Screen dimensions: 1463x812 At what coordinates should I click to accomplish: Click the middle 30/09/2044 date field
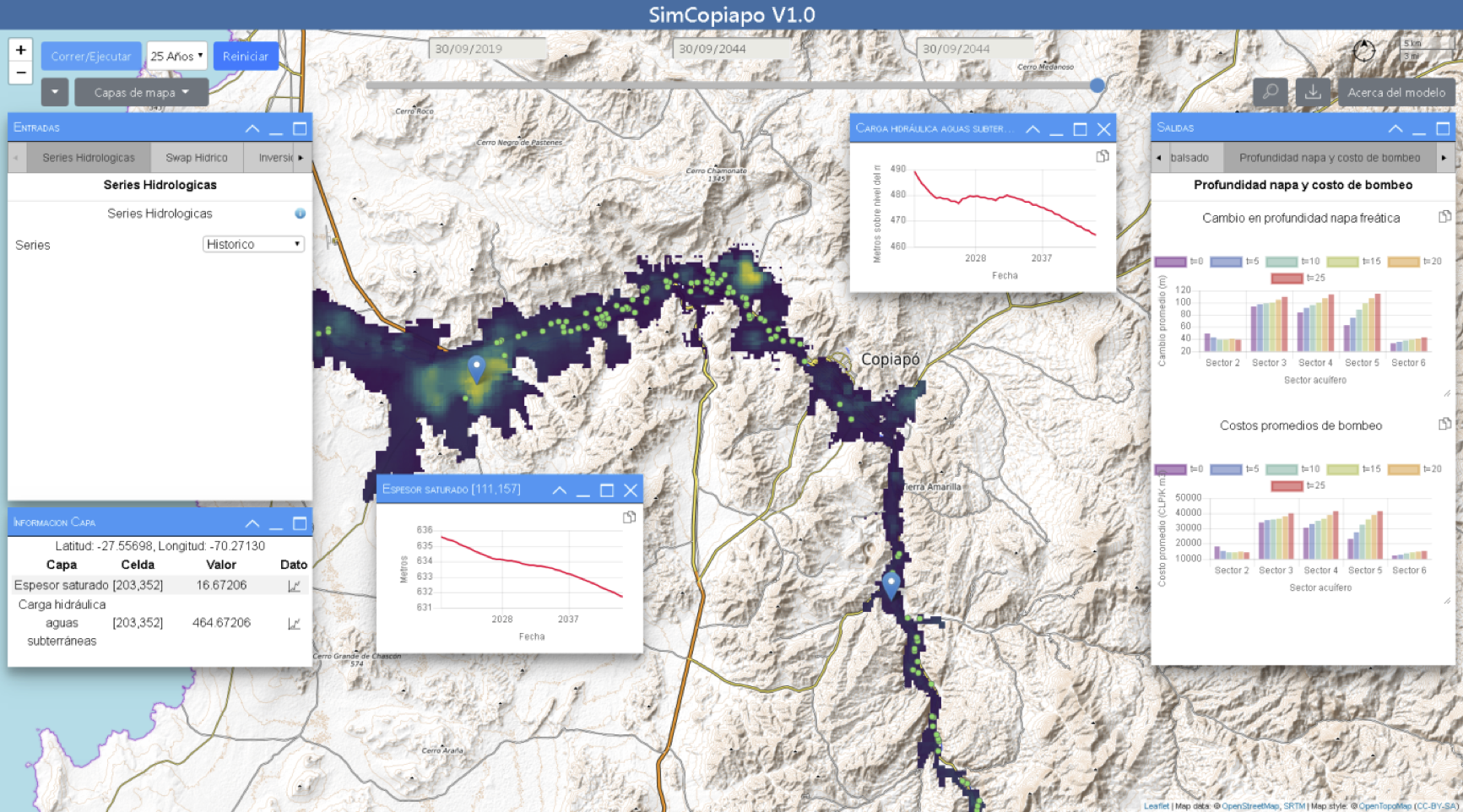point(731,49)
